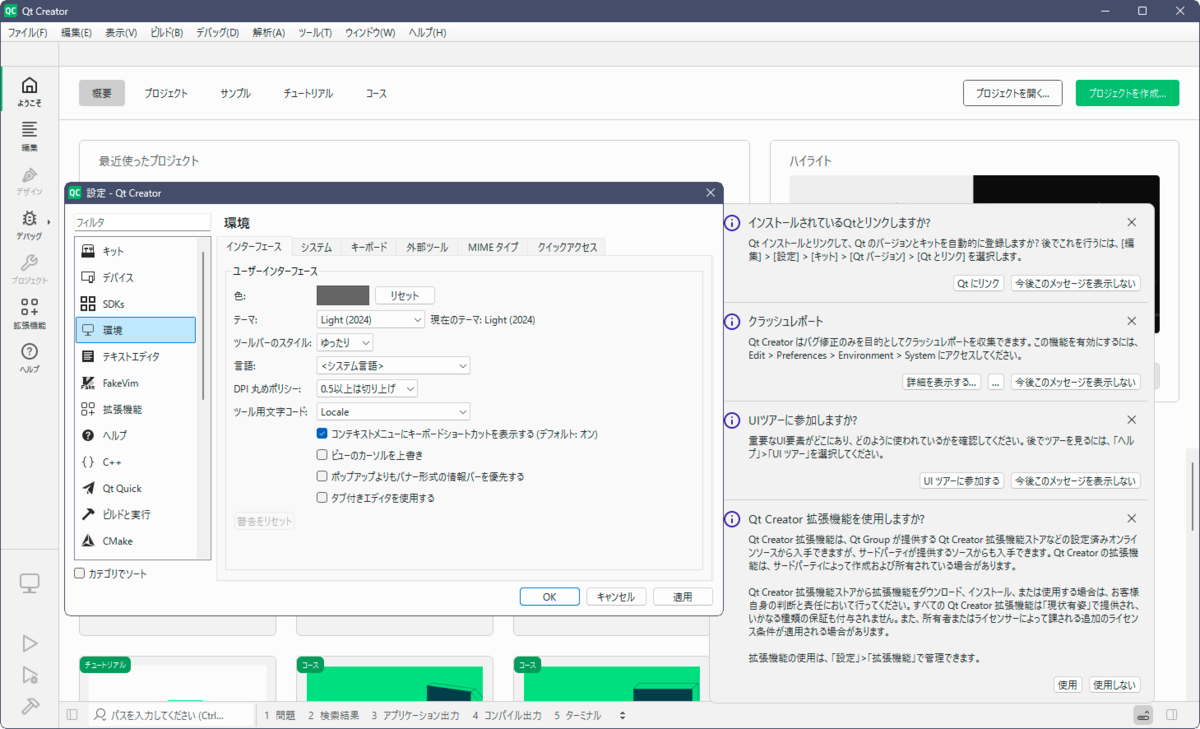Image resolution: width=1200 pixels, height=729 pixels.
Task: Click the フィルタ input field
Action: click(x=142, y=222)
